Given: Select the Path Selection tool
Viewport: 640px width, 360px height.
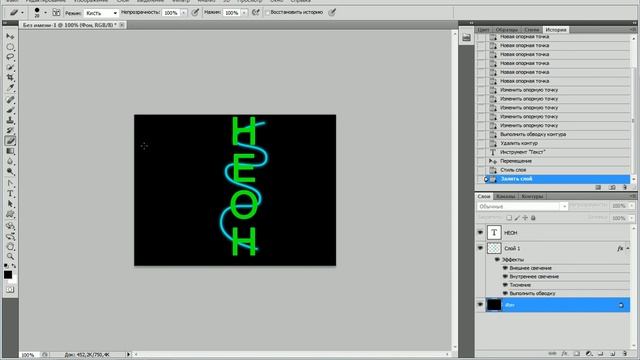Looking at the screenshot, I should (x=10, y=204).
